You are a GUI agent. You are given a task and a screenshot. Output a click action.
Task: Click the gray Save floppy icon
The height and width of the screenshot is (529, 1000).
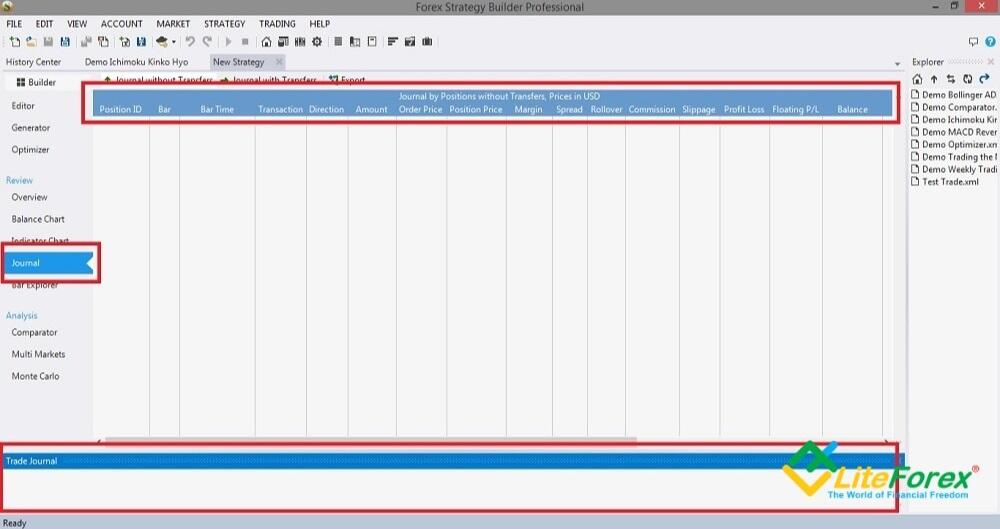[48, 42]
